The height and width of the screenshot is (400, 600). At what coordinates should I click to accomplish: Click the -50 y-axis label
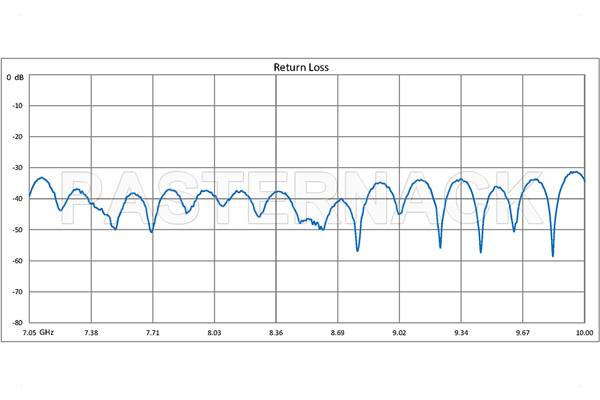tap(17, 230)
